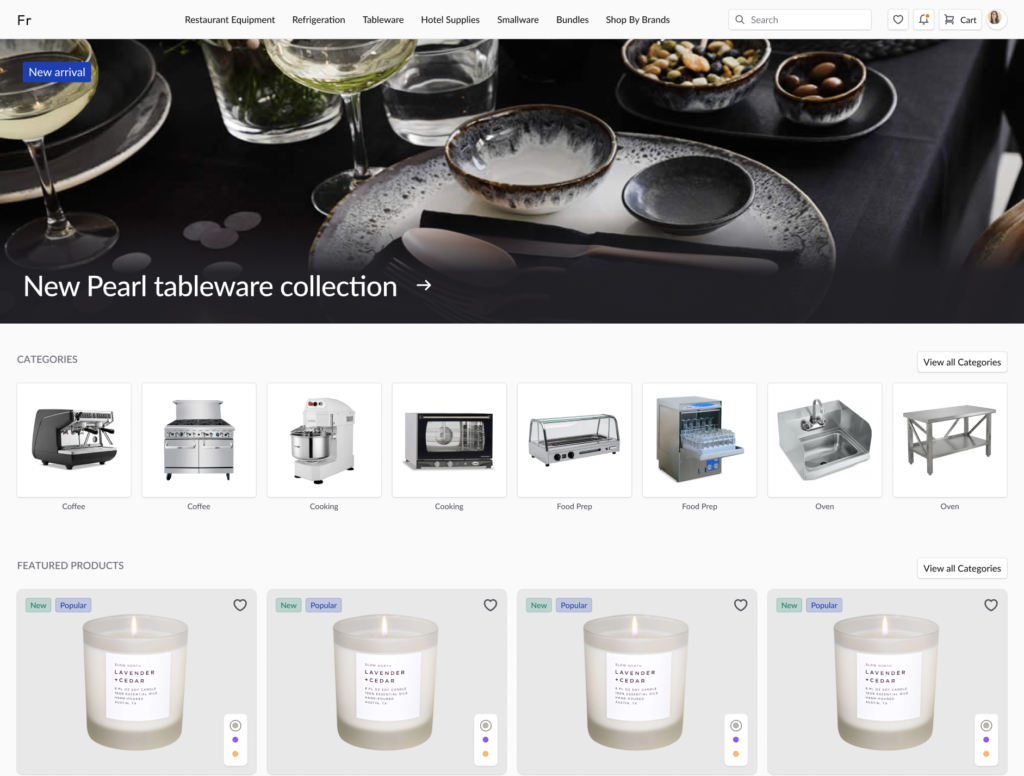This screenshot has width=1024, height=776.
Task: Focus the Search input field
Action: [x=800, y=20]
